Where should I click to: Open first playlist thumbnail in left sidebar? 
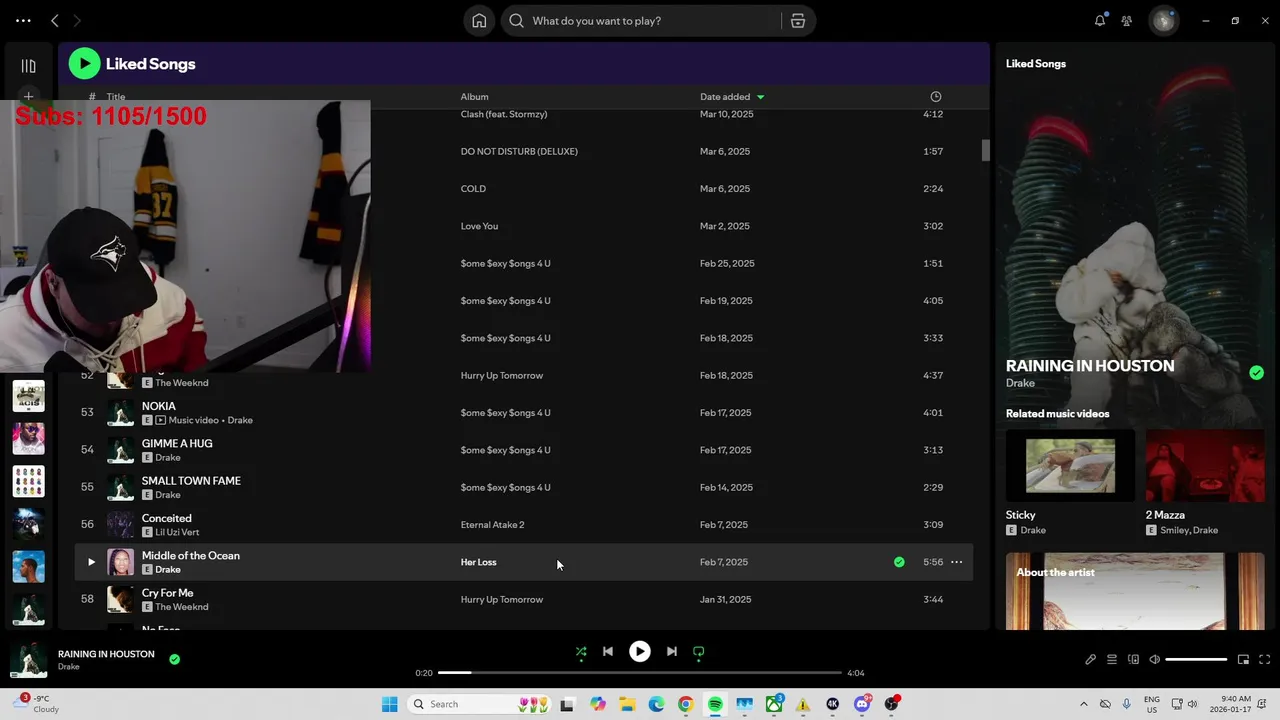(x=28, y=396)
